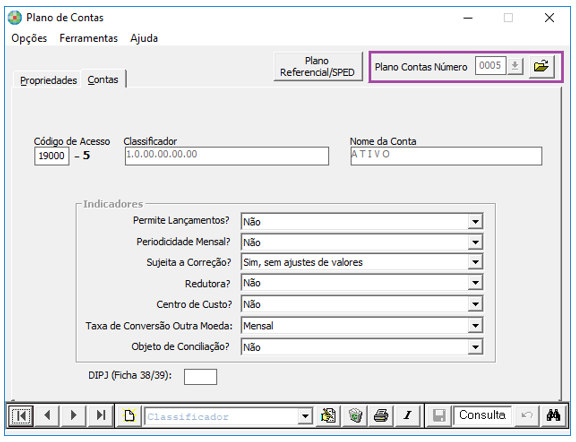Click the recycle bin delete icon
This screenshot has height=442, width=576.
(x=355, y=416)
